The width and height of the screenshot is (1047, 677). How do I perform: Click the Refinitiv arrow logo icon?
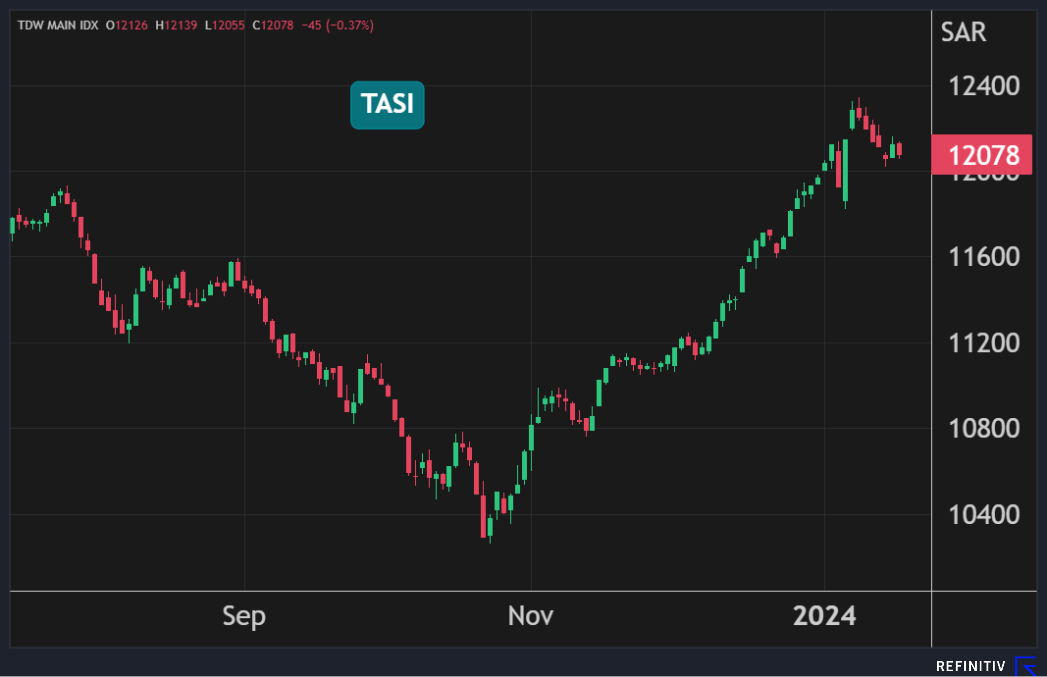click(1026, 665)
